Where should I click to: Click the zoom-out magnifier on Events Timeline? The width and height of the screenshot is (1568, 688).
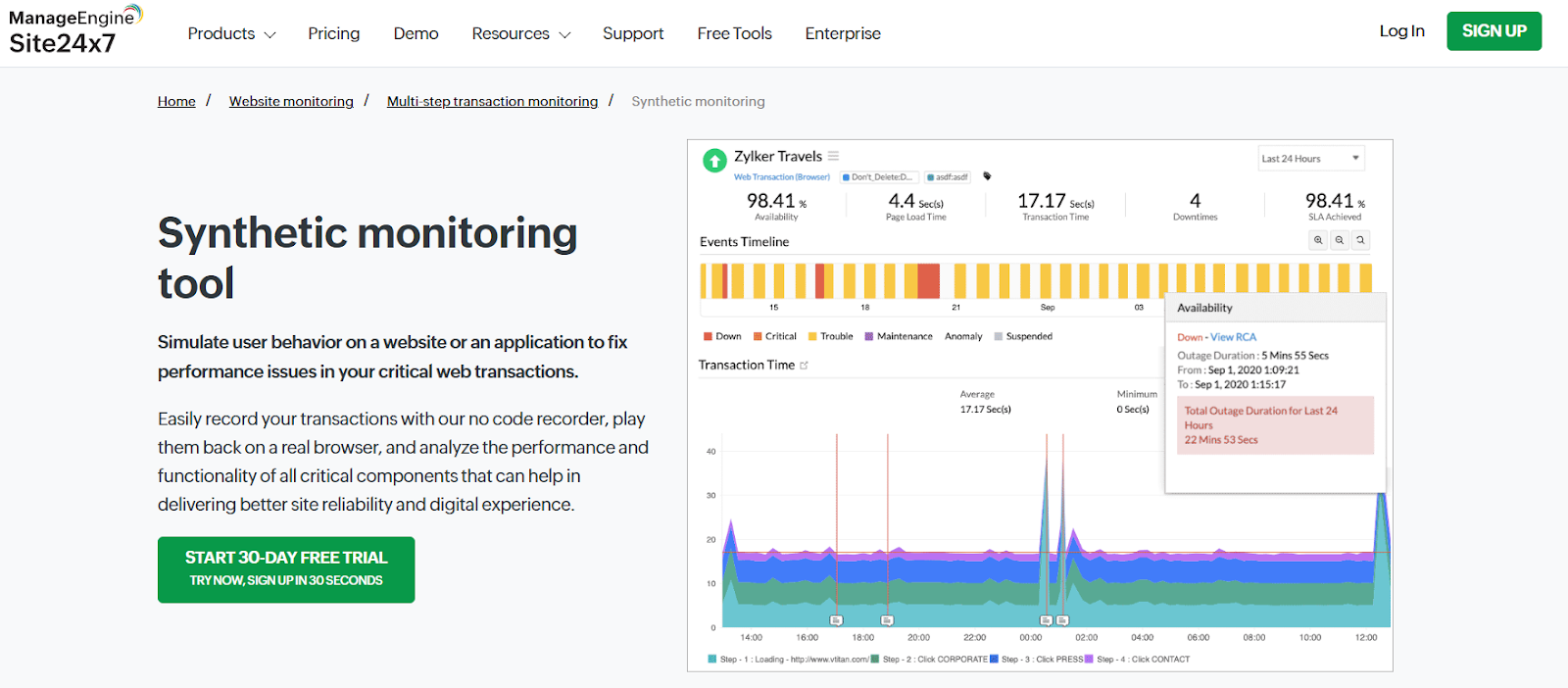pos(1339,240)
